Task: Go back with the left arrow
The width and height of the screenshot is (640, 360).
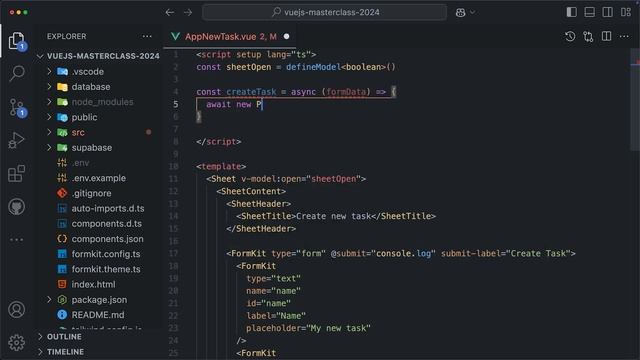Action: [170, 12]
